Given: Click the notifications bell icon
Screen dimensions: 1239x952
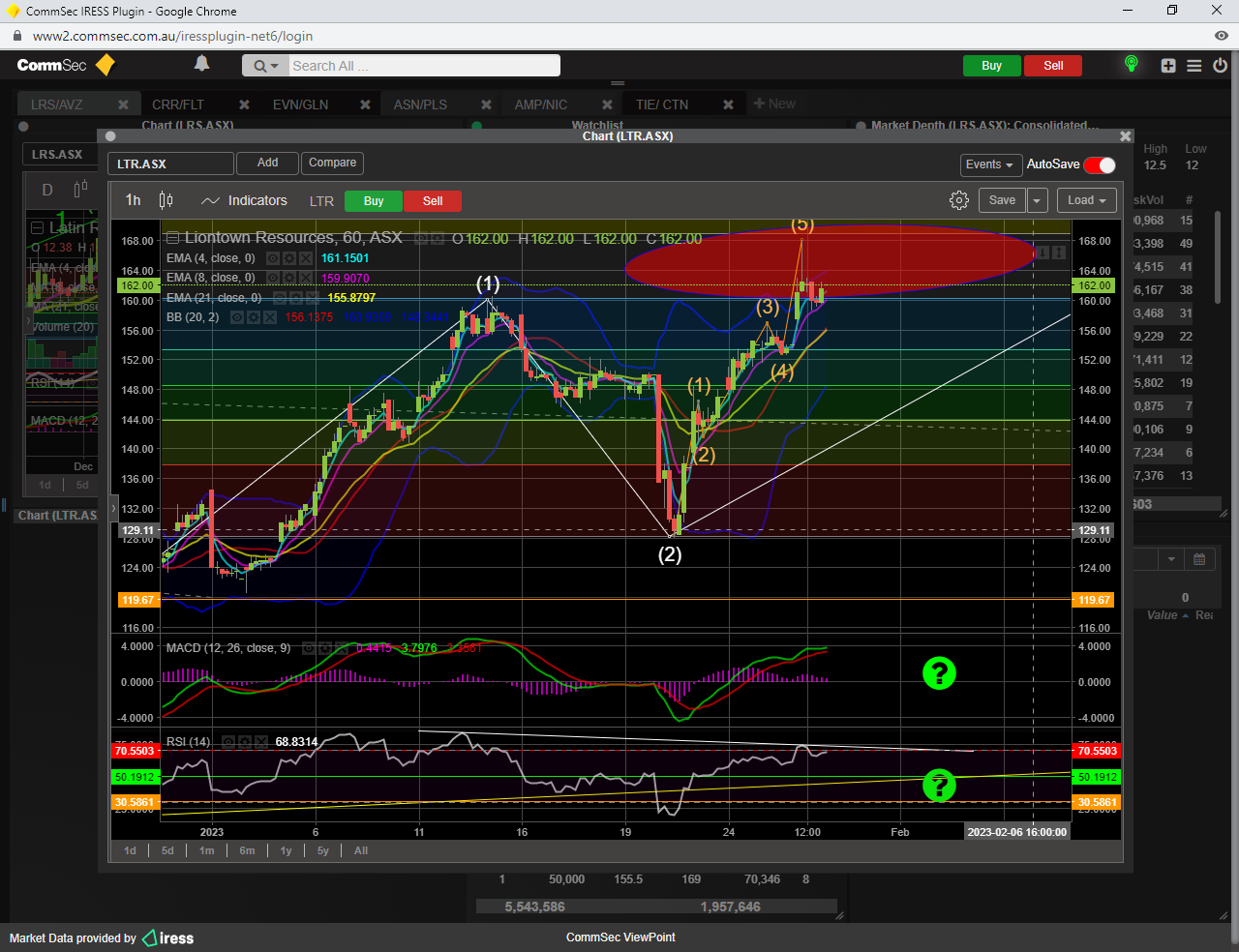Looking at the screenshot, I should (x=201, y=64).
